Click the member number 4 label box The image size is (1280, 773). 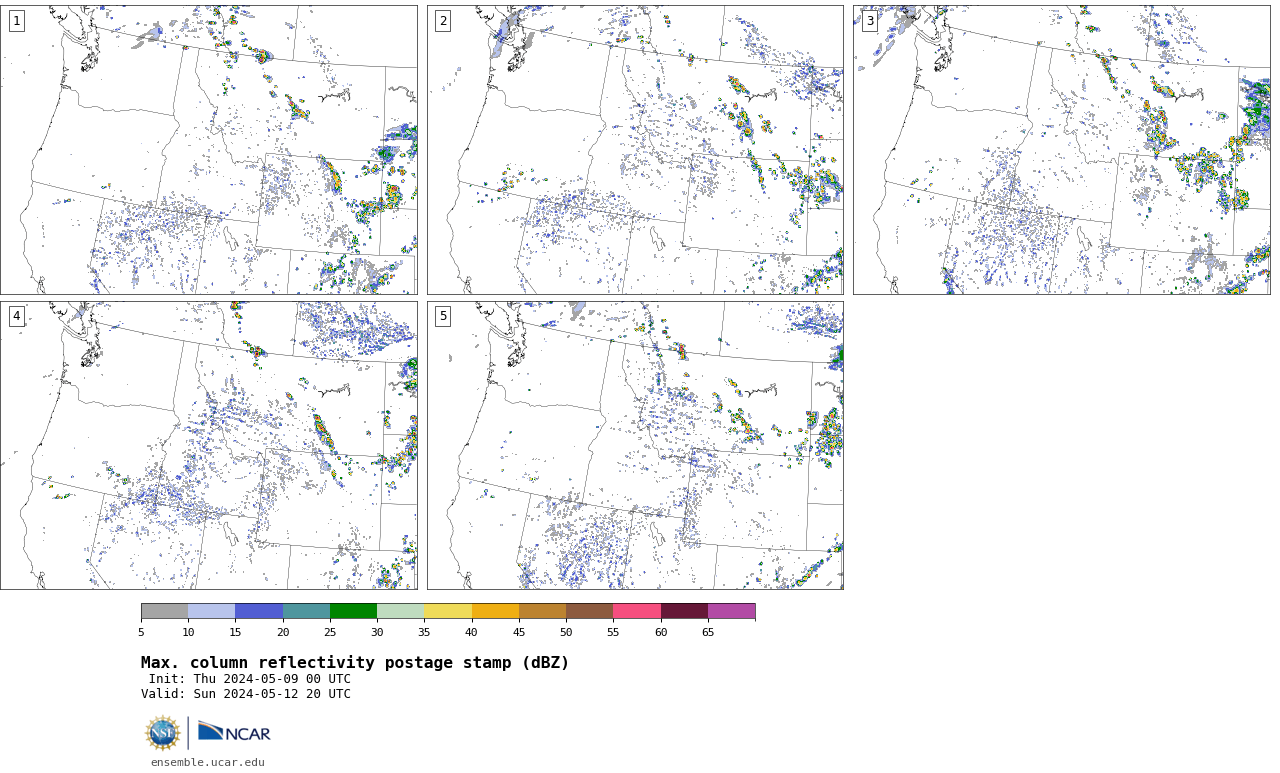coord(16,316)
